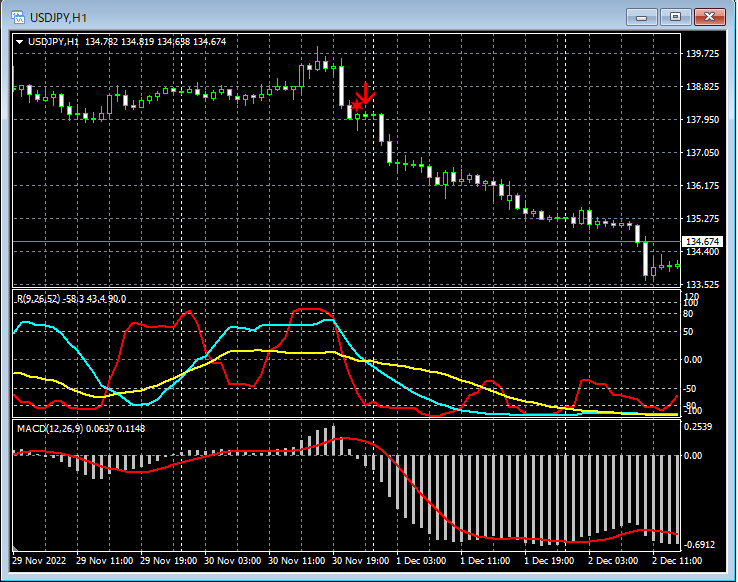Click the USDJPY,H1 chart window icon
The height and width of the screenshot is (582, 738).
tap(18, 17)
